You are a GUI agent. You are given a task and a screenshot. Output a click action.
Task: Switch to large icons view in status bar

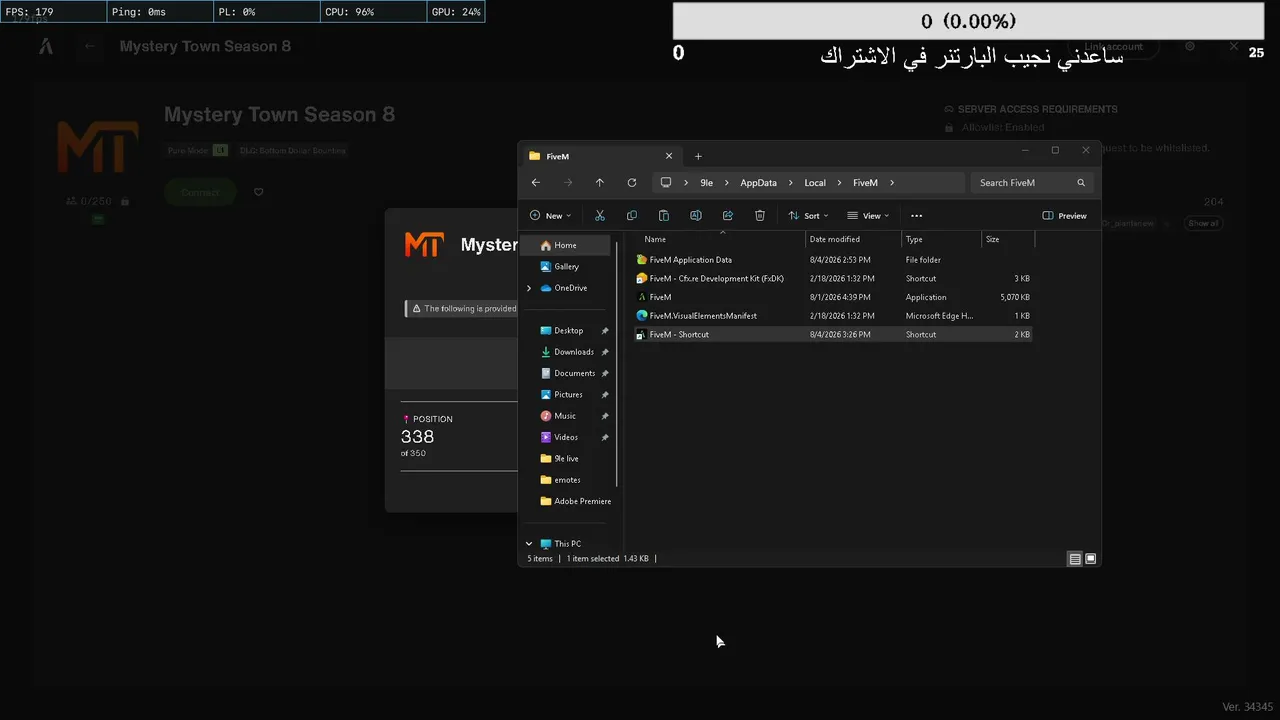1091,559
